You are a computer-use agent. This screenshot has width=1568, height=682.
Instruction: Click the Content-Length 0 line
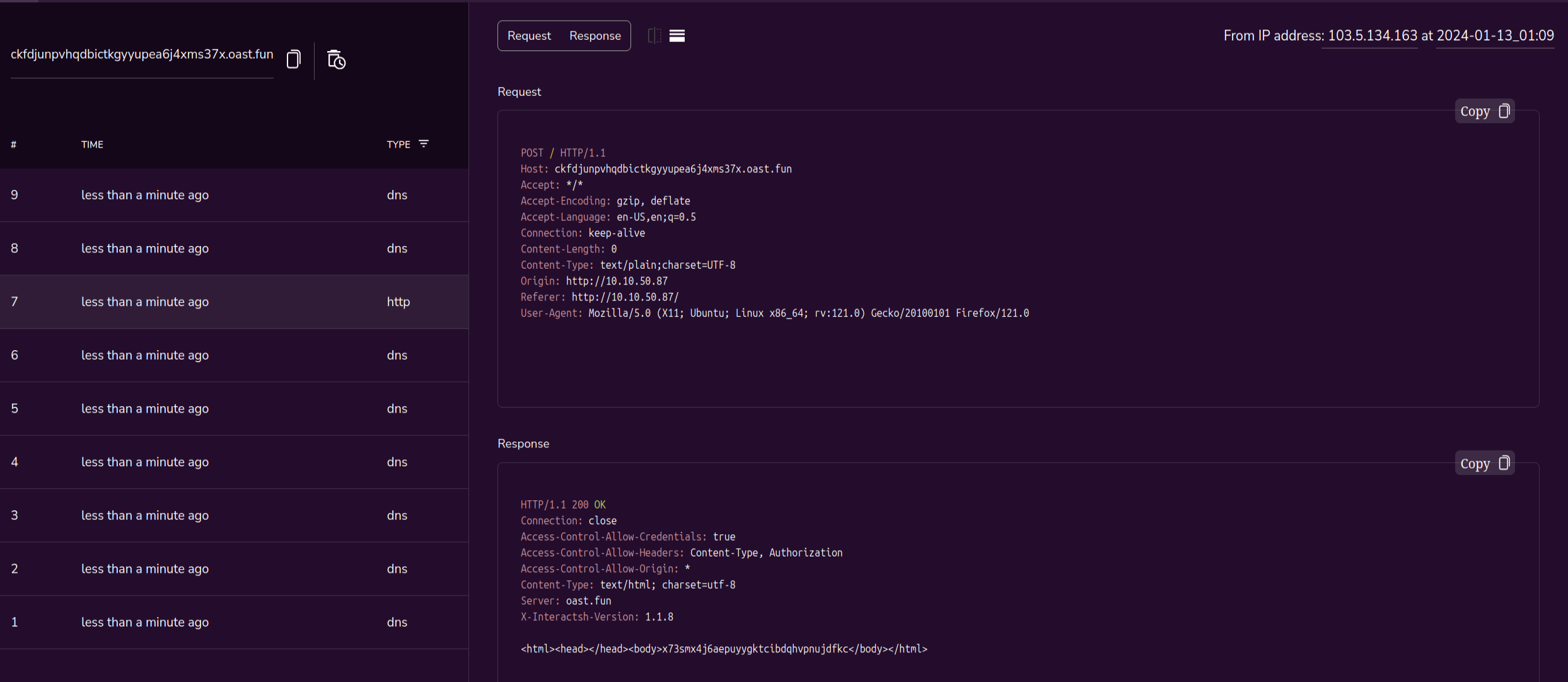(x=569, y=249)
